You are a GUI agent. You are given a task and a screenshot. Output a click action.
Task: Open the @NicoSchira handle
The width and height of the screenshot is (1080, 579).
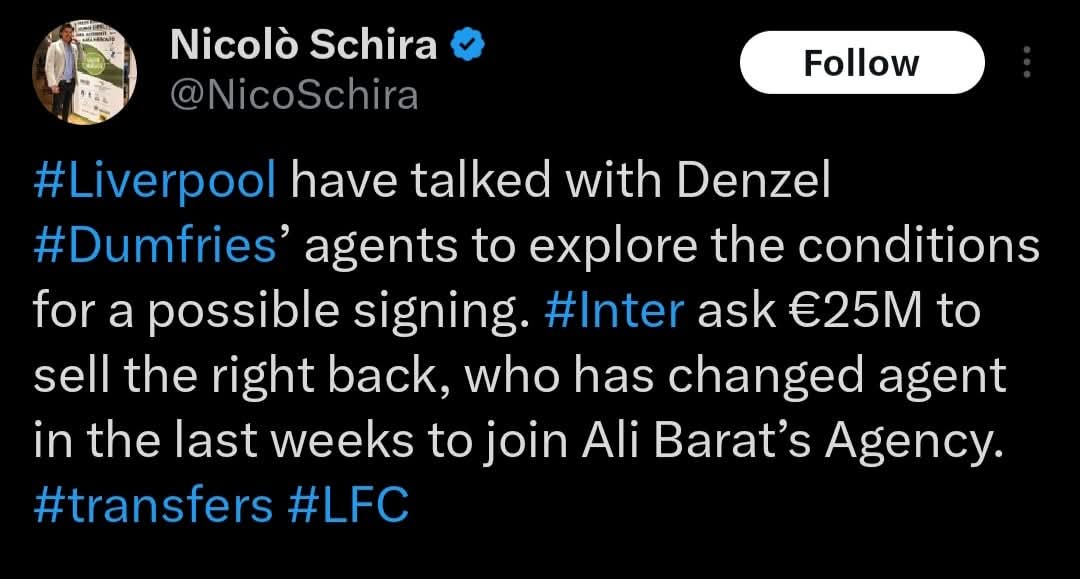click(295, 95)
